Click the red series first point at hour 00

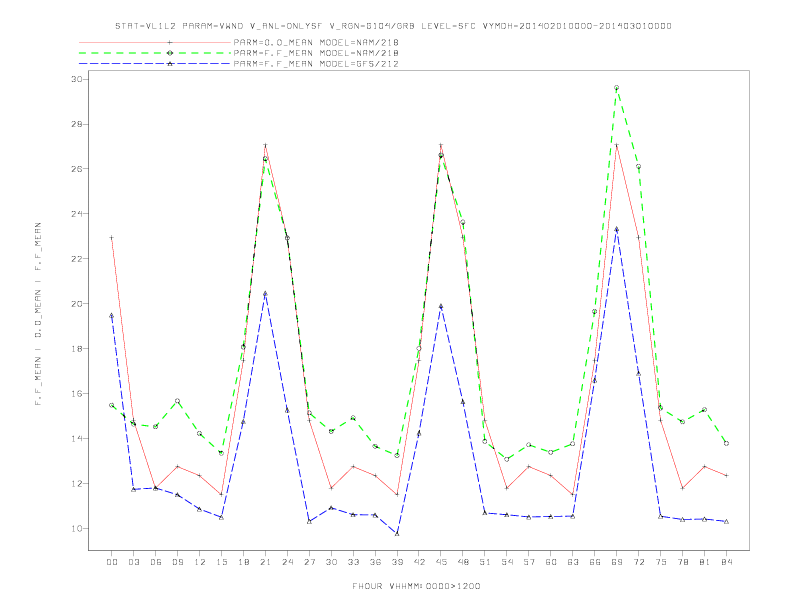click(x=112, y=237)
